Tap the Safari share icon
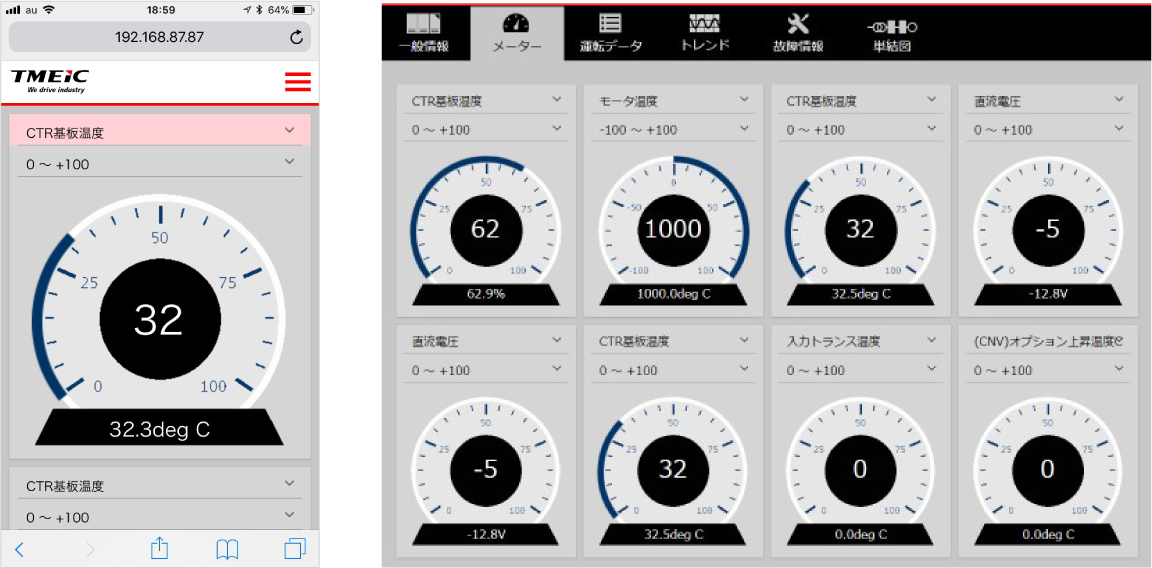The height and width of the screenshot is (568, 1152). (159, 548)
